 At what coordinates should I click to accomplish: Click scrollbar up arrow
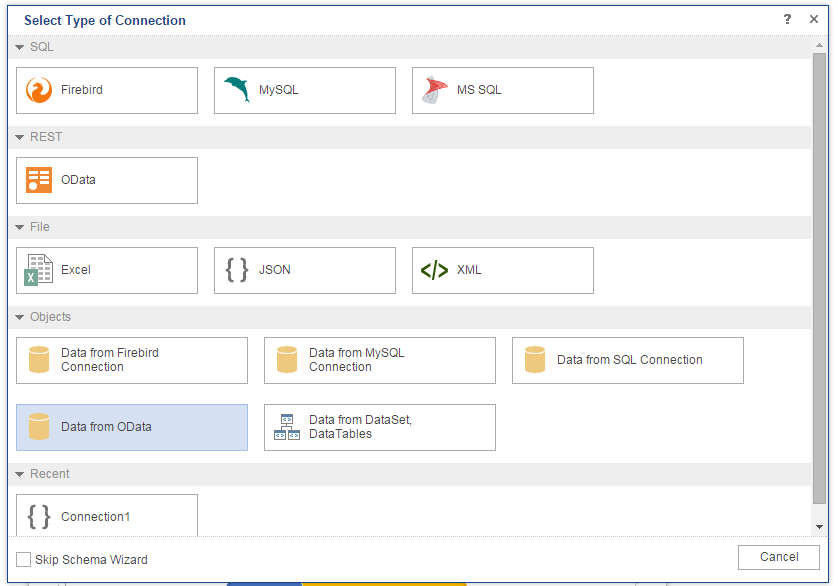pos(819,45)
